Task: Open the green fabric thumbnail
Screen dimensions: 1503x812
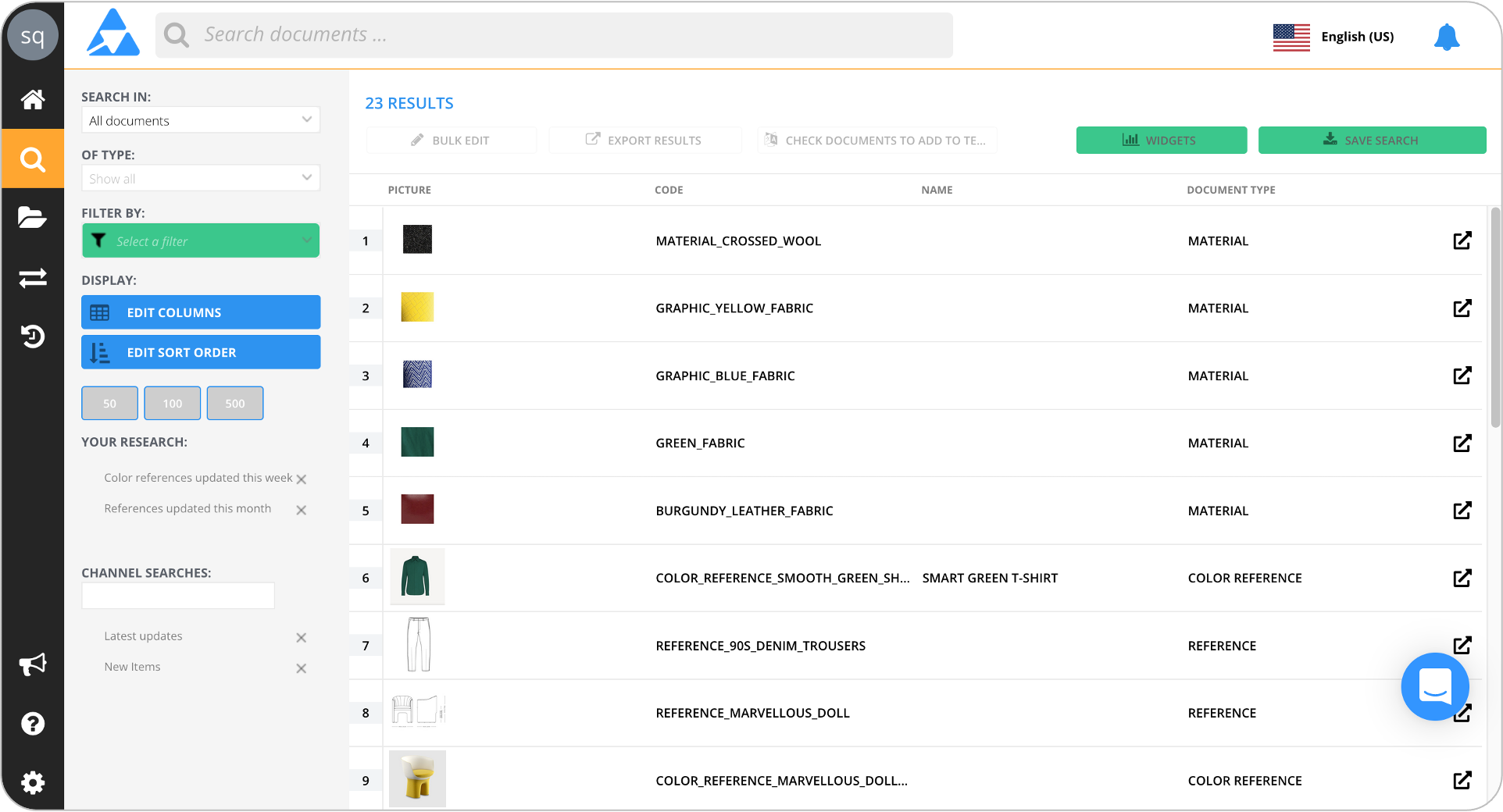Action: pos(417,442)
